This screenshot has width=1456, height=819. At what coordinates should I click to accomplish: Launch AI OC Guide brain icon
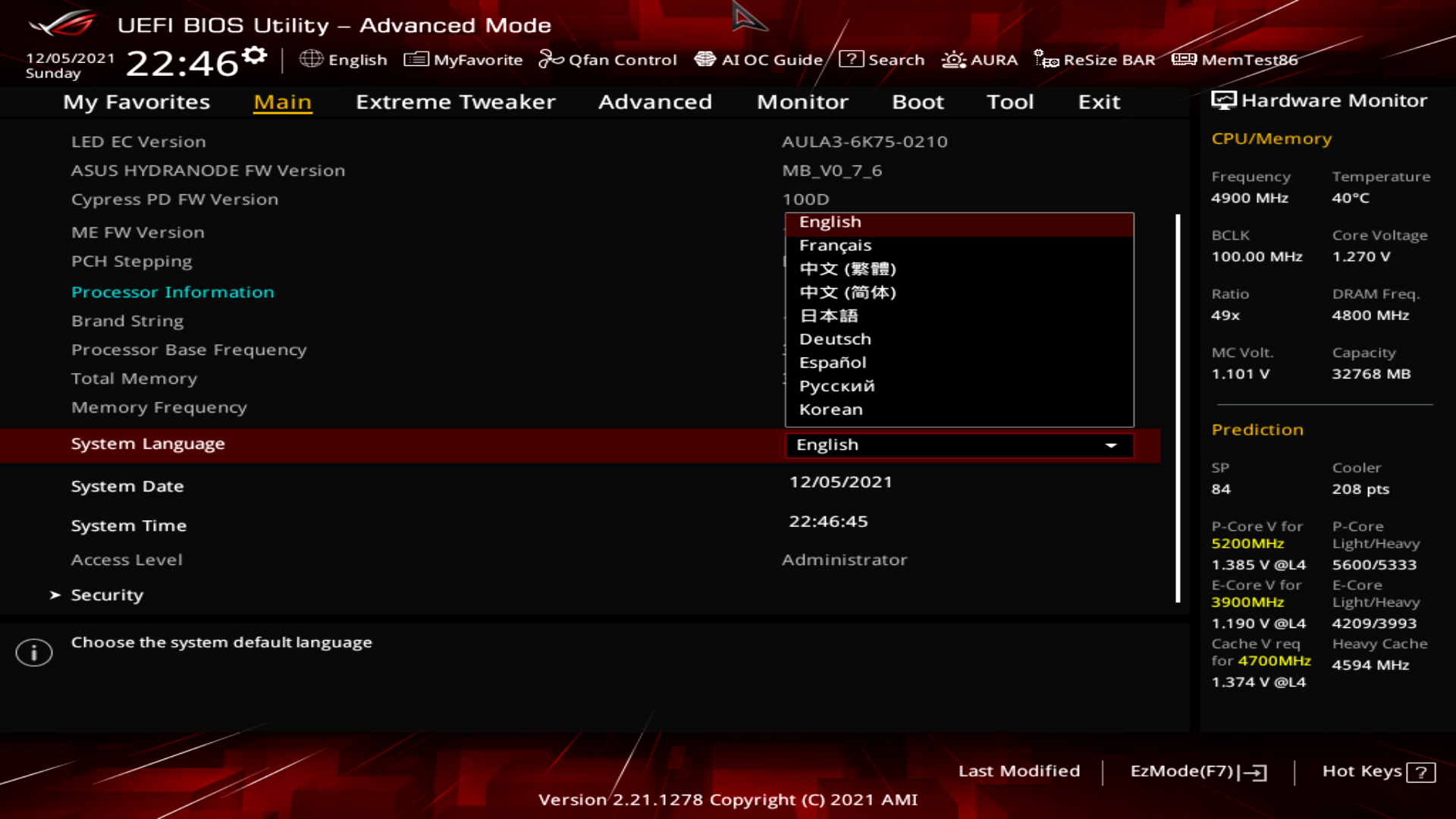click(704, 59)
